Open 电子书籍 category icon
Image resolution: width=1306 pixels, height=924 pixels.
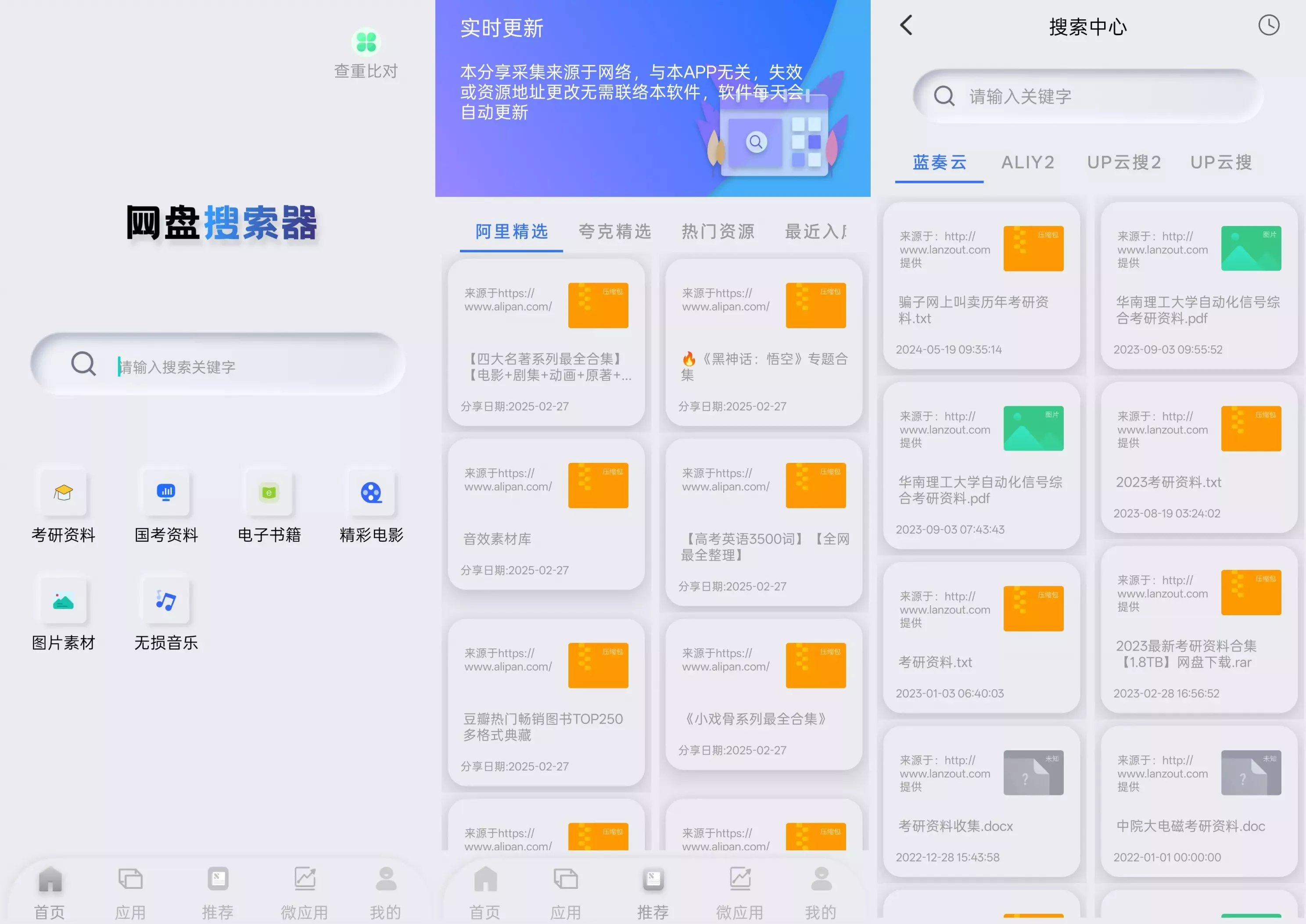pos(269,492)
